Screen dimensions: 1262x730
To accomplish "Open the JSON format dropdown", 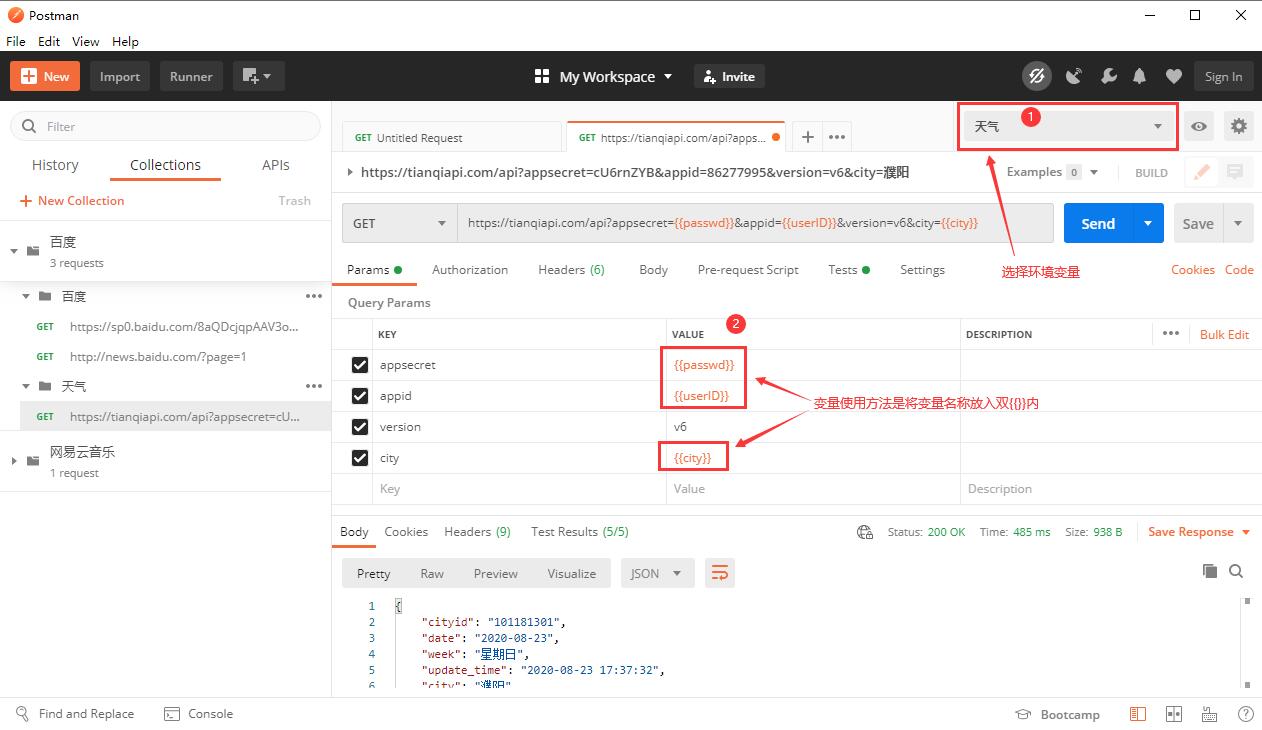I will point(657,573).
